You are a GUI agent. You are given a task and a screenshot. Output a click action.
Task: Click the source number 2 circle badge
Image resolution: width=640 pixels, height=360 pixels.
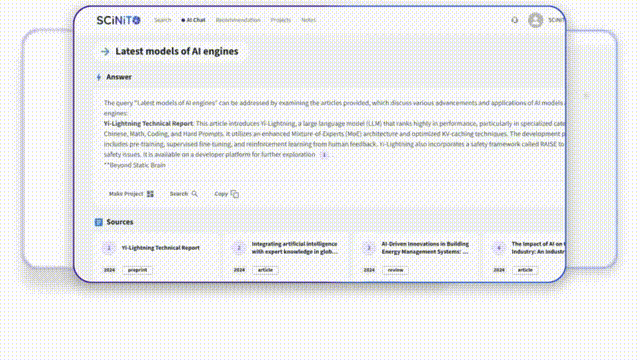click(239, 248)
